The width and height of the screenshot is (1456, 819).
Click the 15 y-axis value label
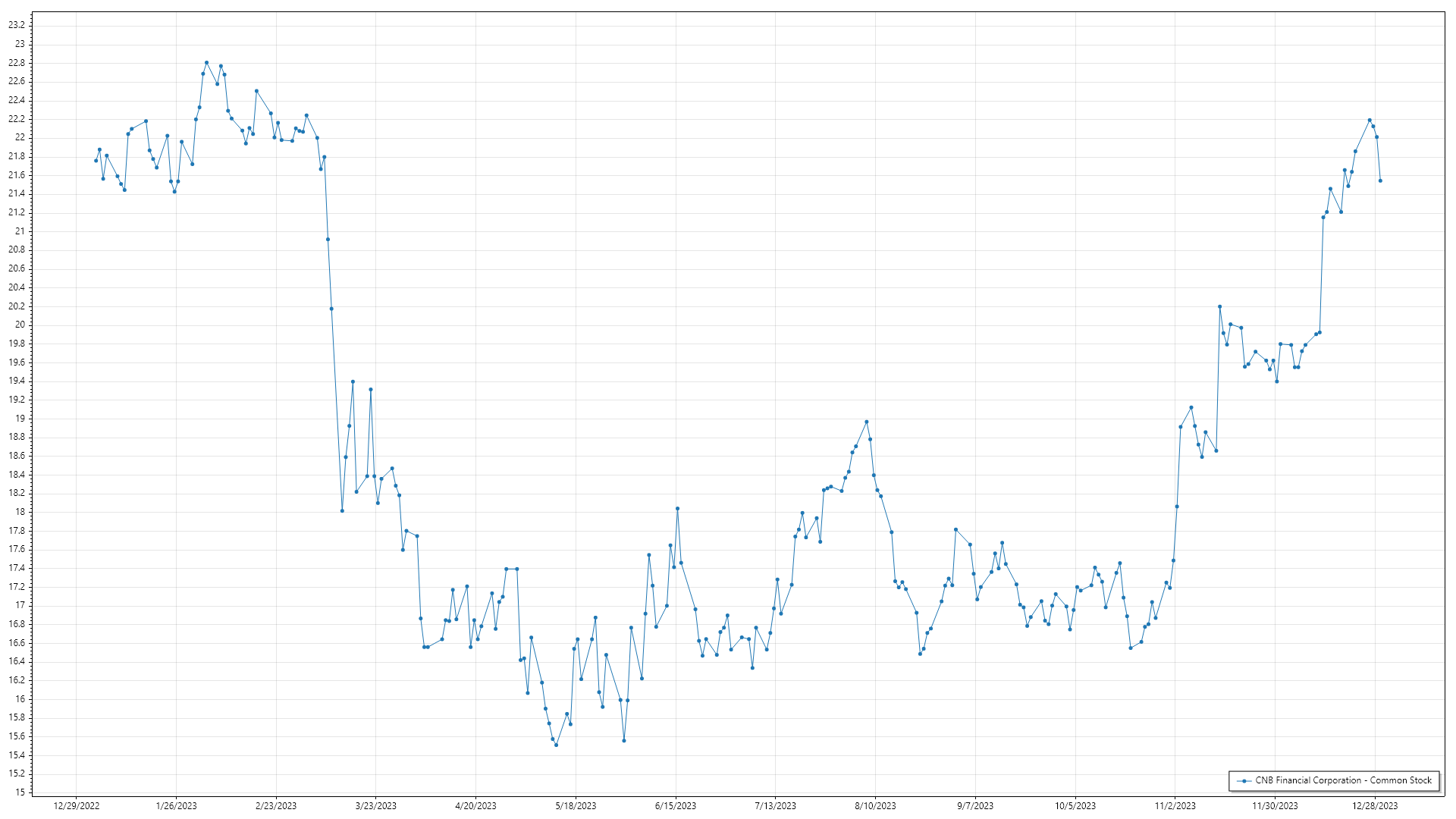pos(20,792)
